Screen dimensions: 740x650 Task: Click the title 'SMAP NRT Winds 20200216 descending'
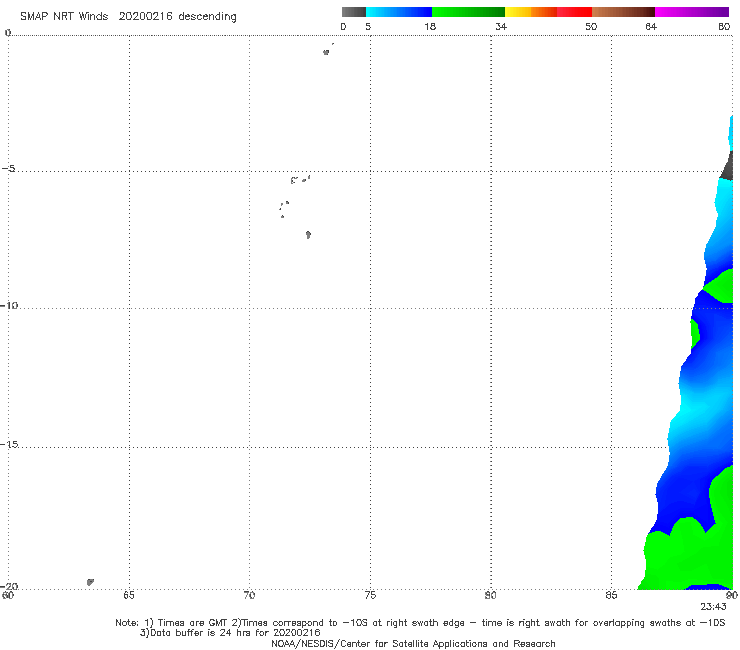click(x=128, y=17)
